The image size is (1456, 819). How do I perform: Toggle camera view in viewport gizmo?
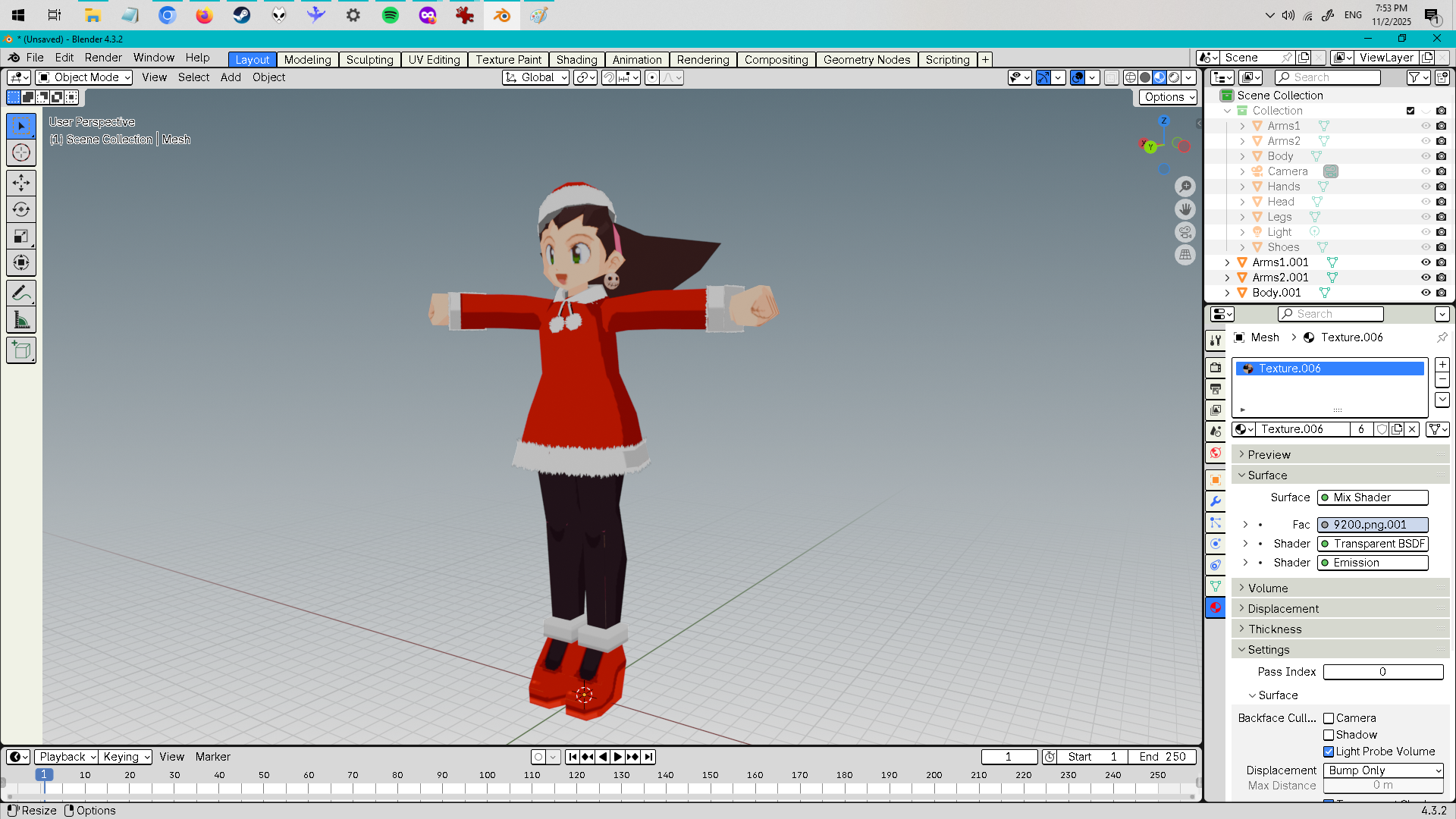tap(1185, 233)
